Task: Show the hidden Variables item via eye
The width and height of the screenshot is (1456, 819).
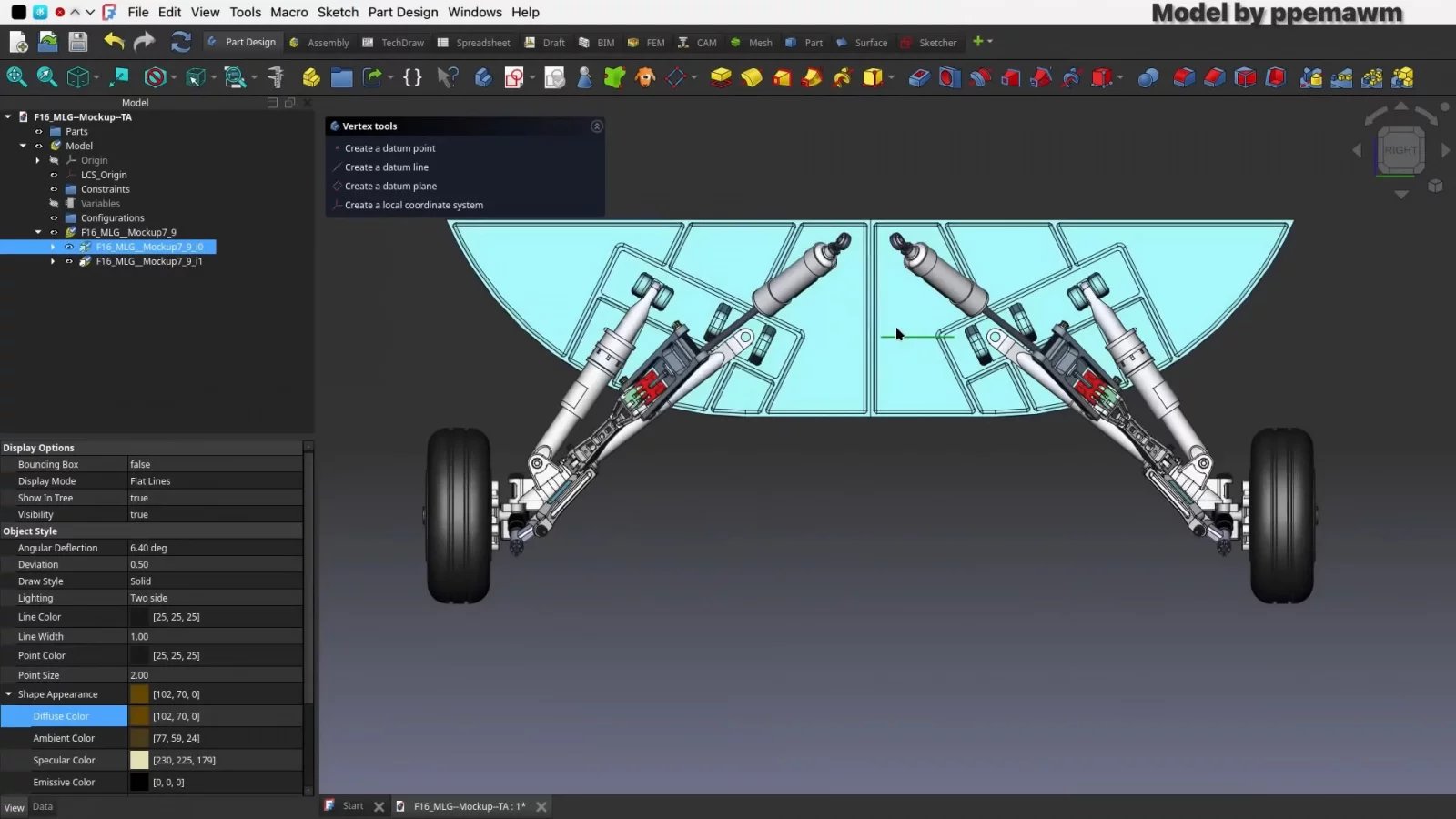Action: (54, 204)
